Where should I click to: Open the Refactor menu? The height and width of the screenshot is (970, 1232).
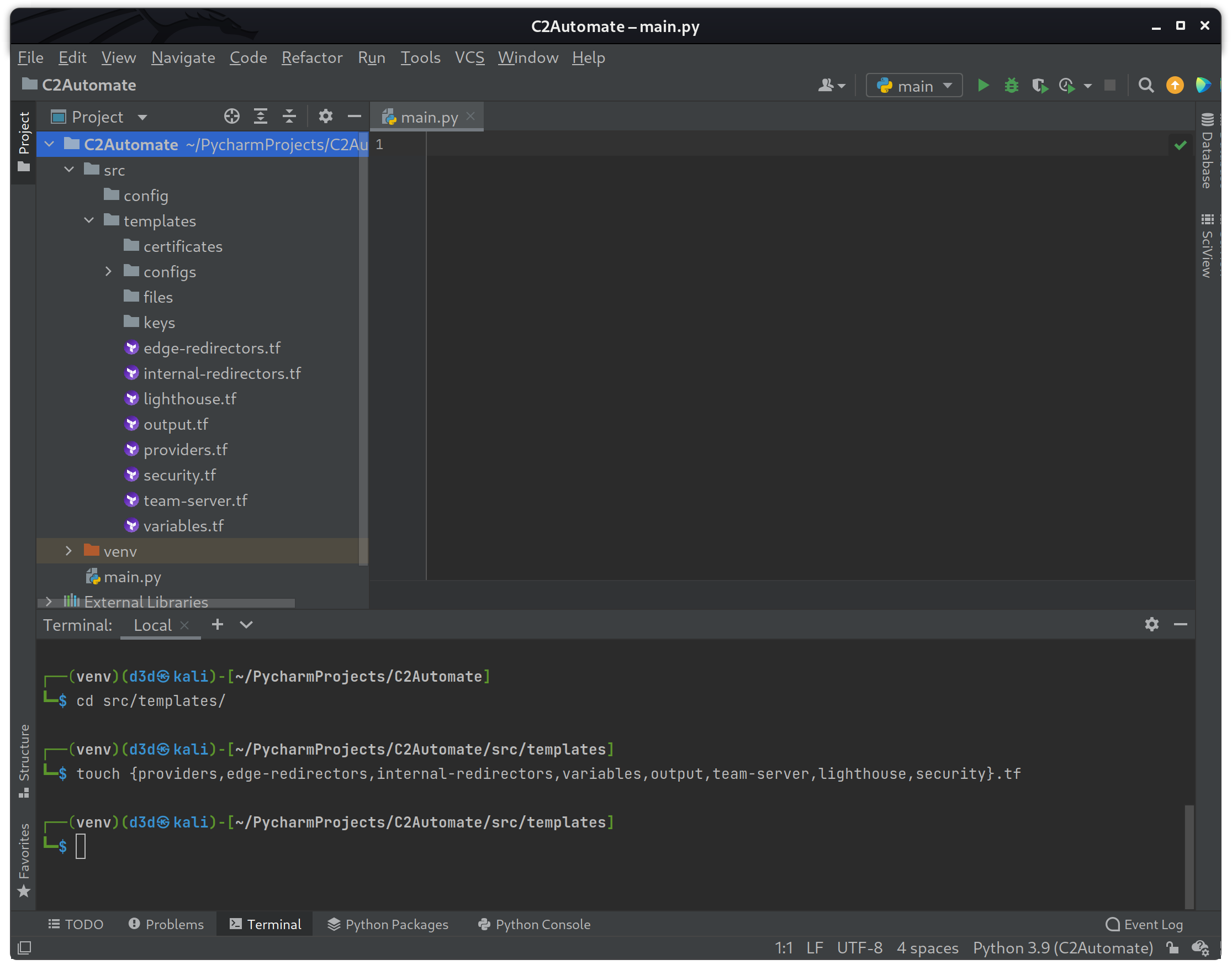click(311, 57)
